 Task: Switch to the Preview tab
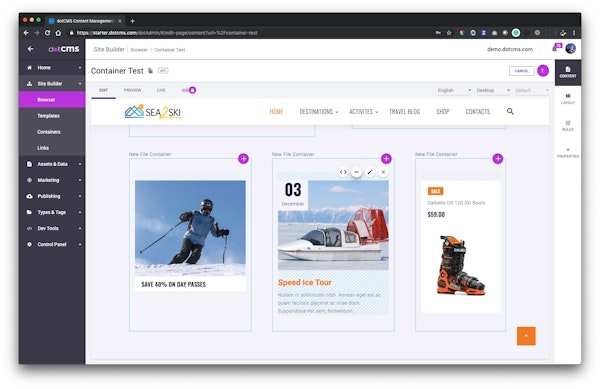[x=132, y=90]
